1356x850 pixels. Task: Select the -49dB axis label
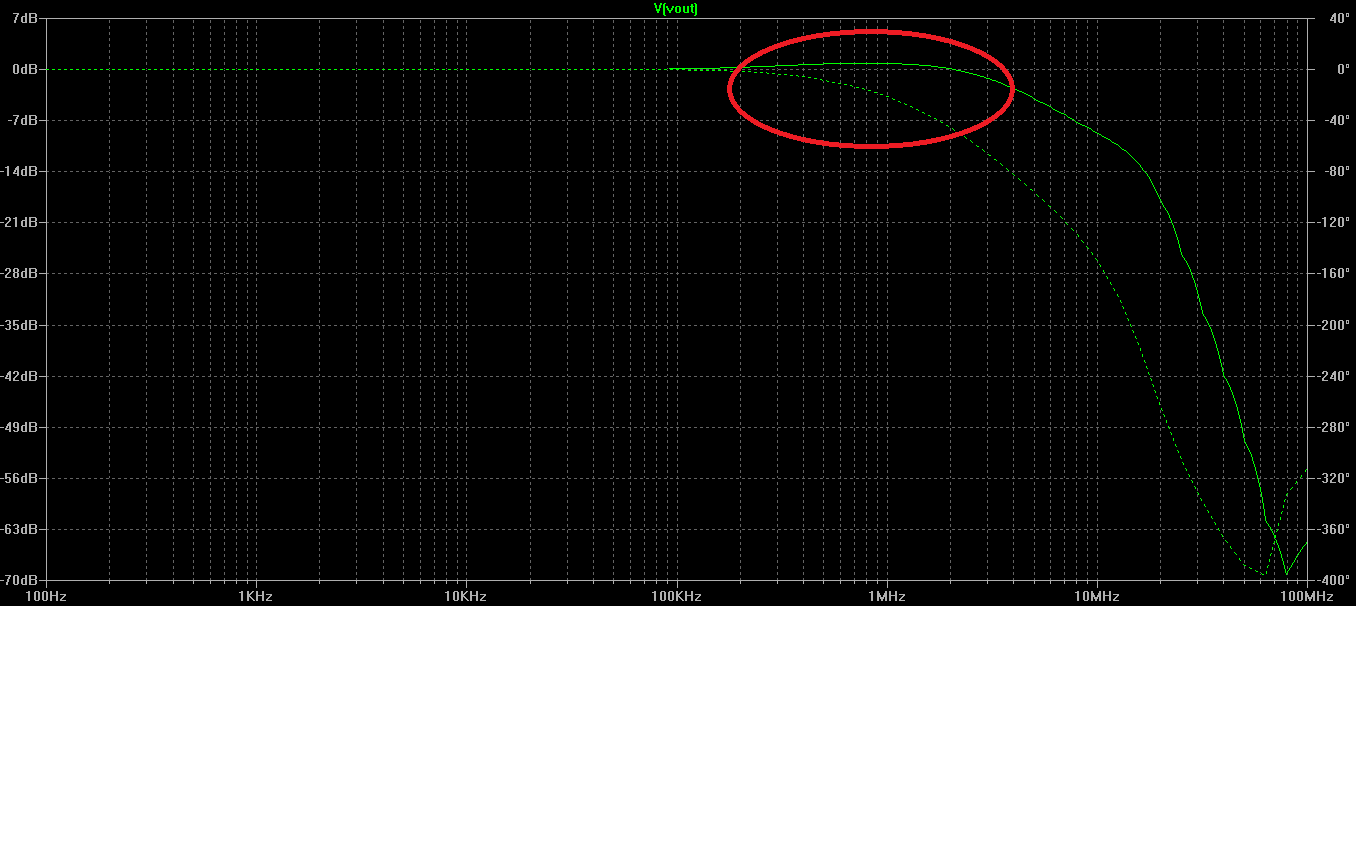pyautogui.click(x=21, y=427)
